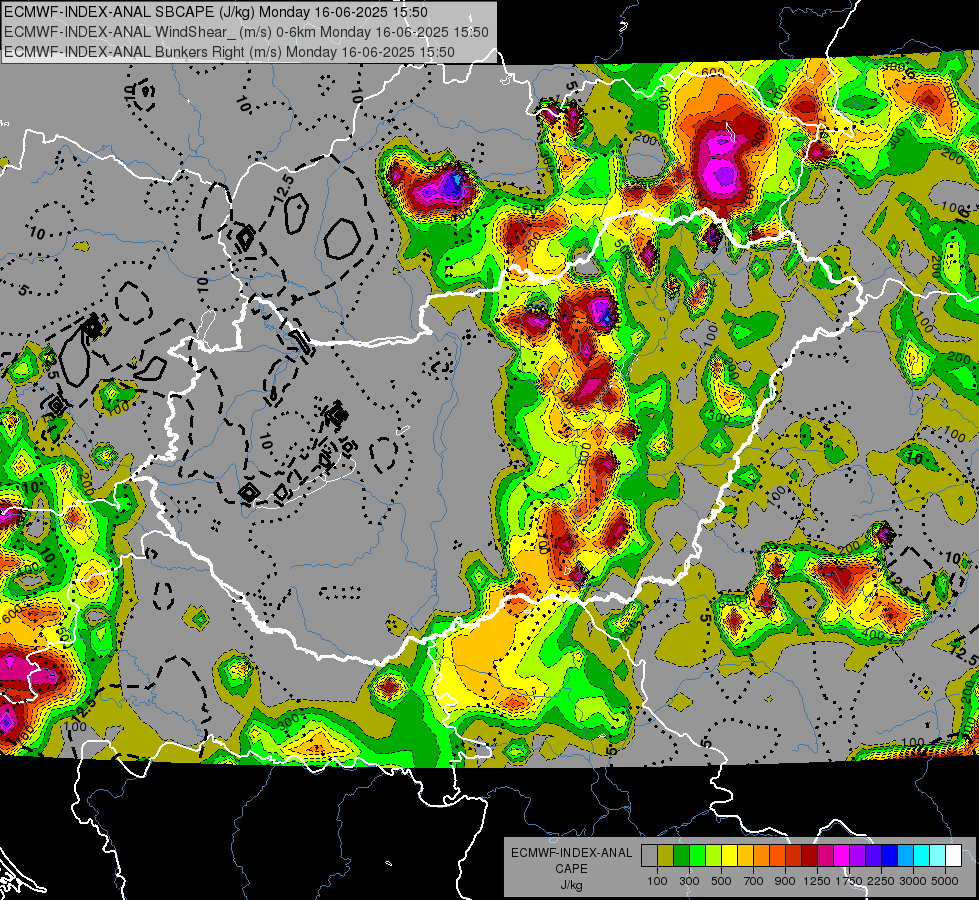Pick the purple swatch in CAPE legend
This screenshot has width=979, height=900.
(x=857, y=856)
